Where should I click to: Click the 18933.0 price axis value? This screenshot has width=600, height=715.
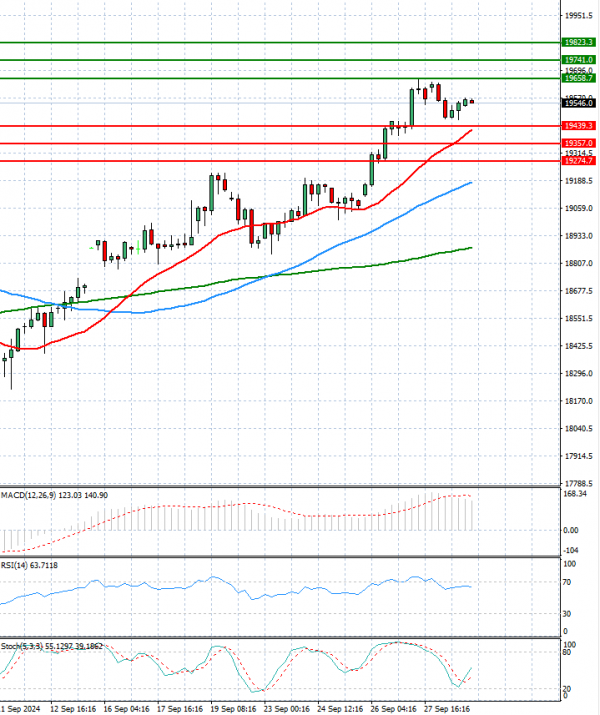(x=579, y=236)
